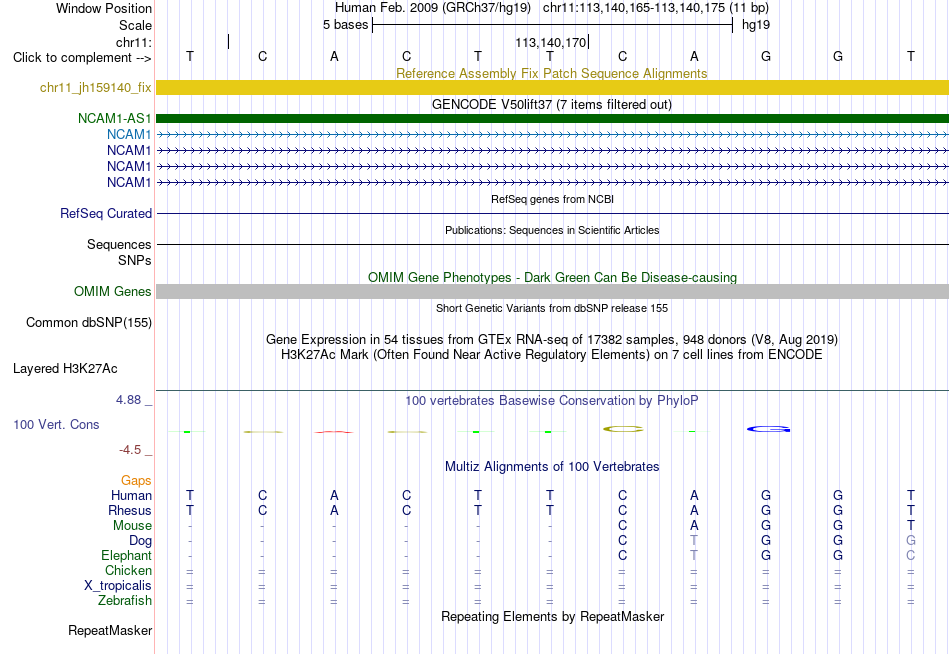This screenshot has height=654, width=950.
Task: Click the SNPs track label
Action: pos(135,260)
